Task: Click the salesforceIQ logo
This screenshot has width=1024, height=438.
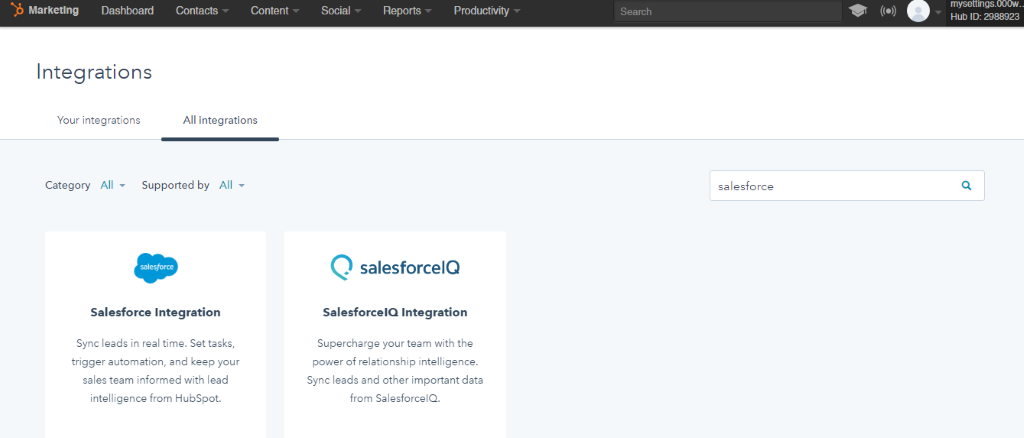Action: 394,267
